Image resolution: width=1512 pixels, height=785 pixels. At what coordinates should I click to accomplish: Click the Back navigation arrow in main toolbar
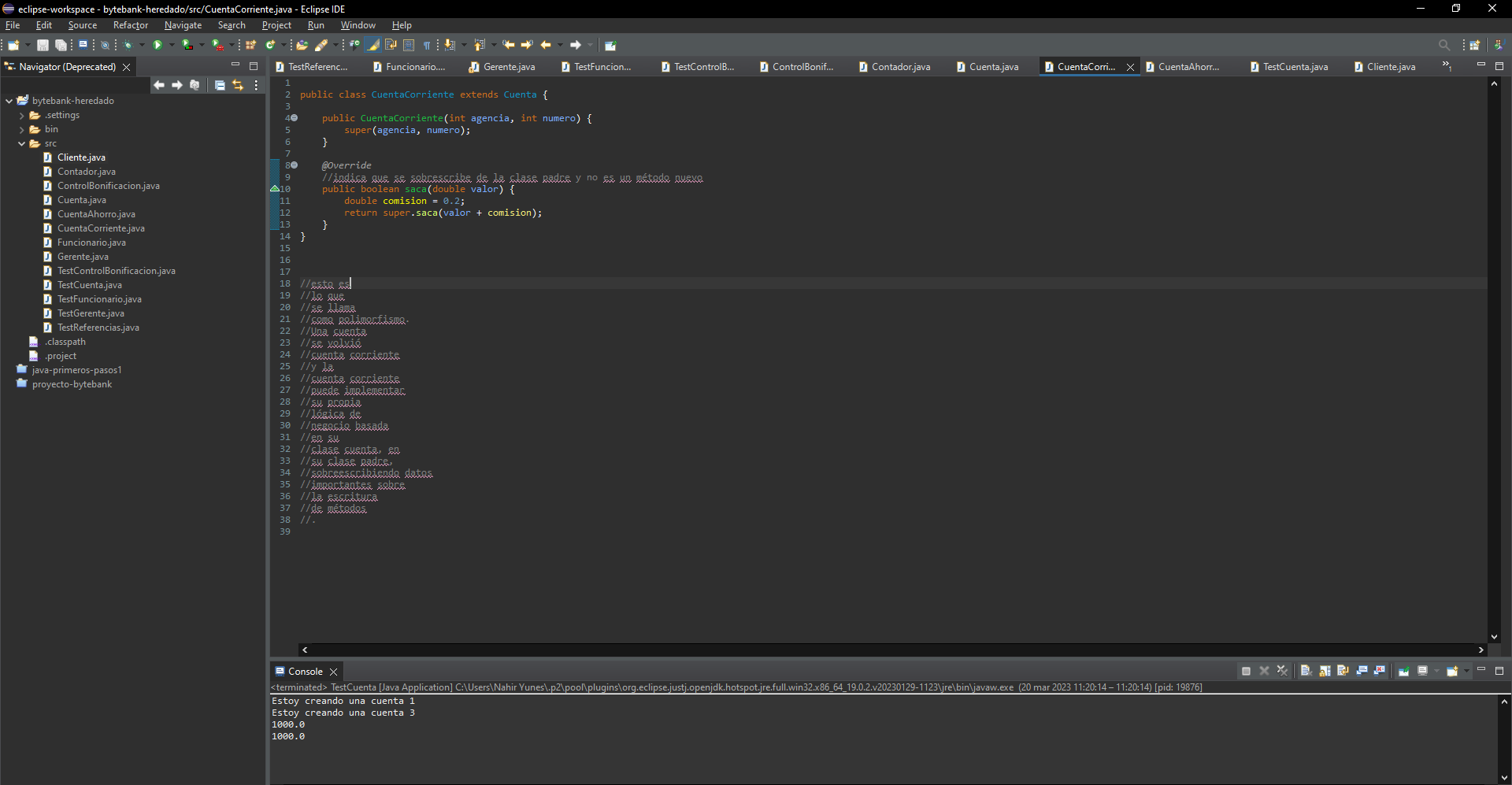tap(546, 45)
